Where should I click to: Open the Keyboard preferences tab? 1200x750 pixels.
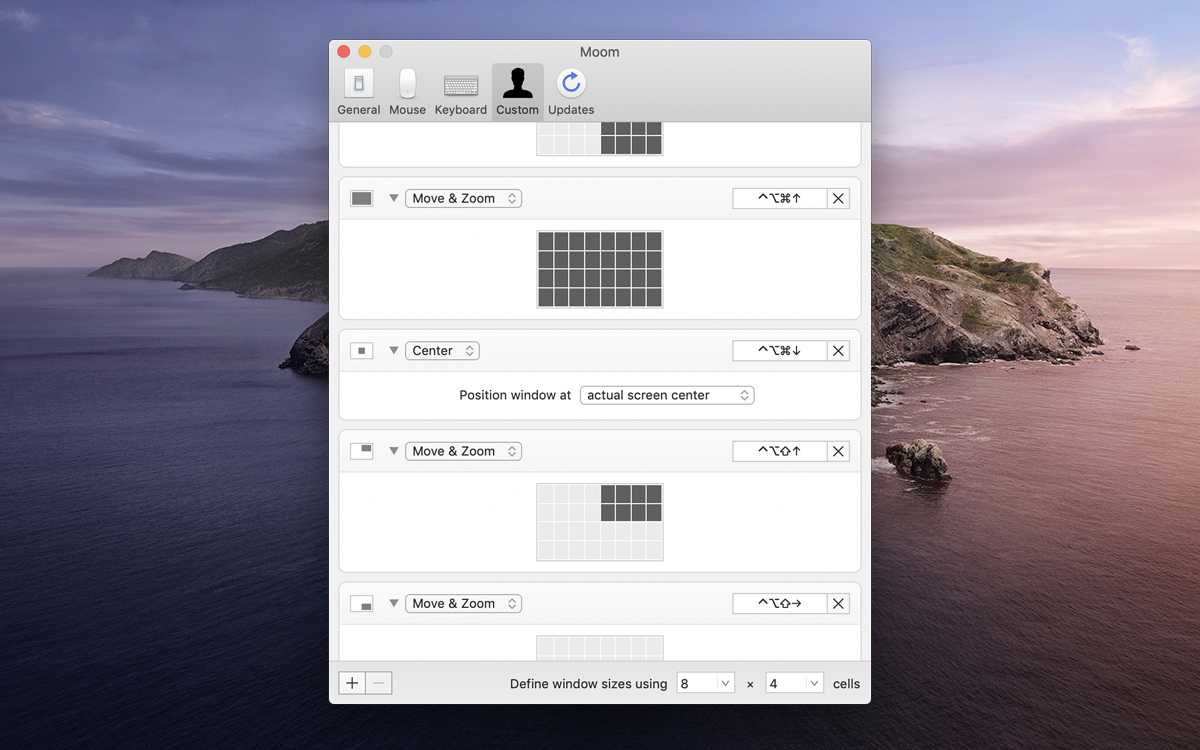[x=461, y=93]
